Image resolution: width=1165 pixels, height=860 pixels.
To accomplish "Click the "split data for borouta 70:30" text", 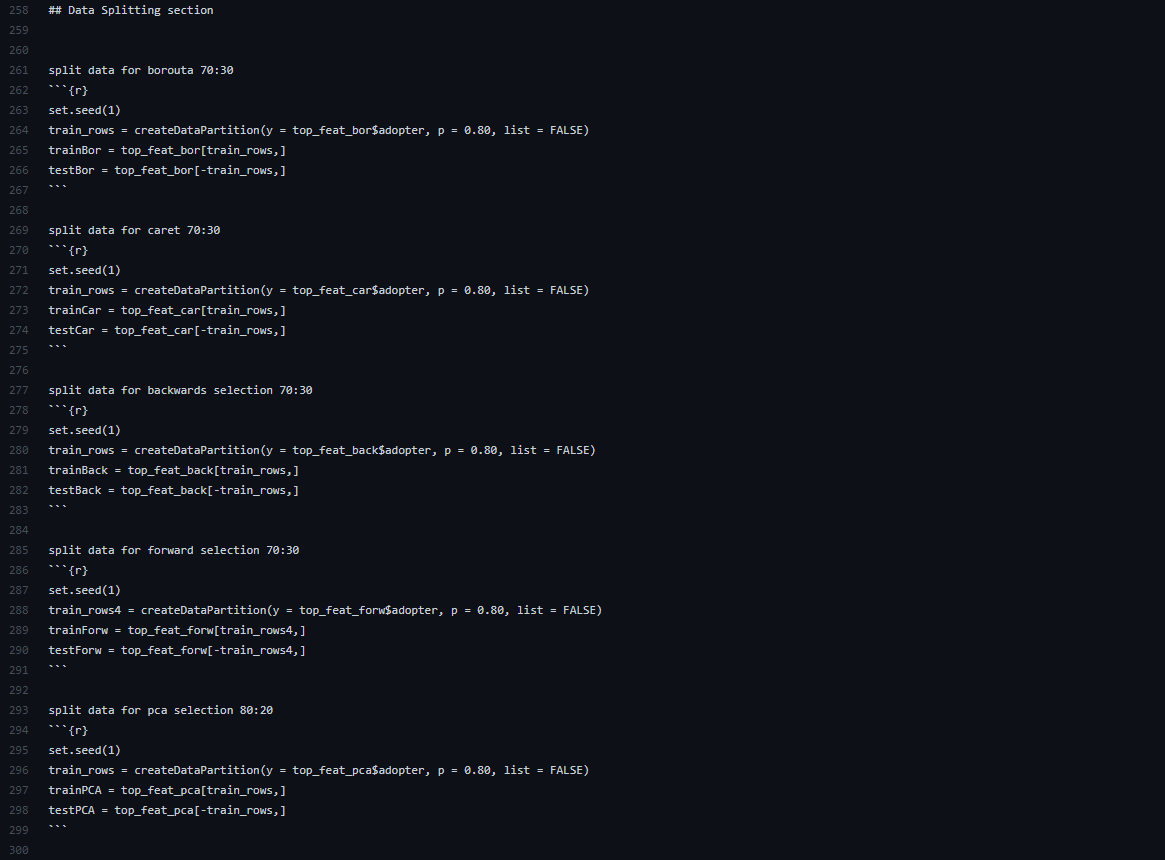I will 141,70.
